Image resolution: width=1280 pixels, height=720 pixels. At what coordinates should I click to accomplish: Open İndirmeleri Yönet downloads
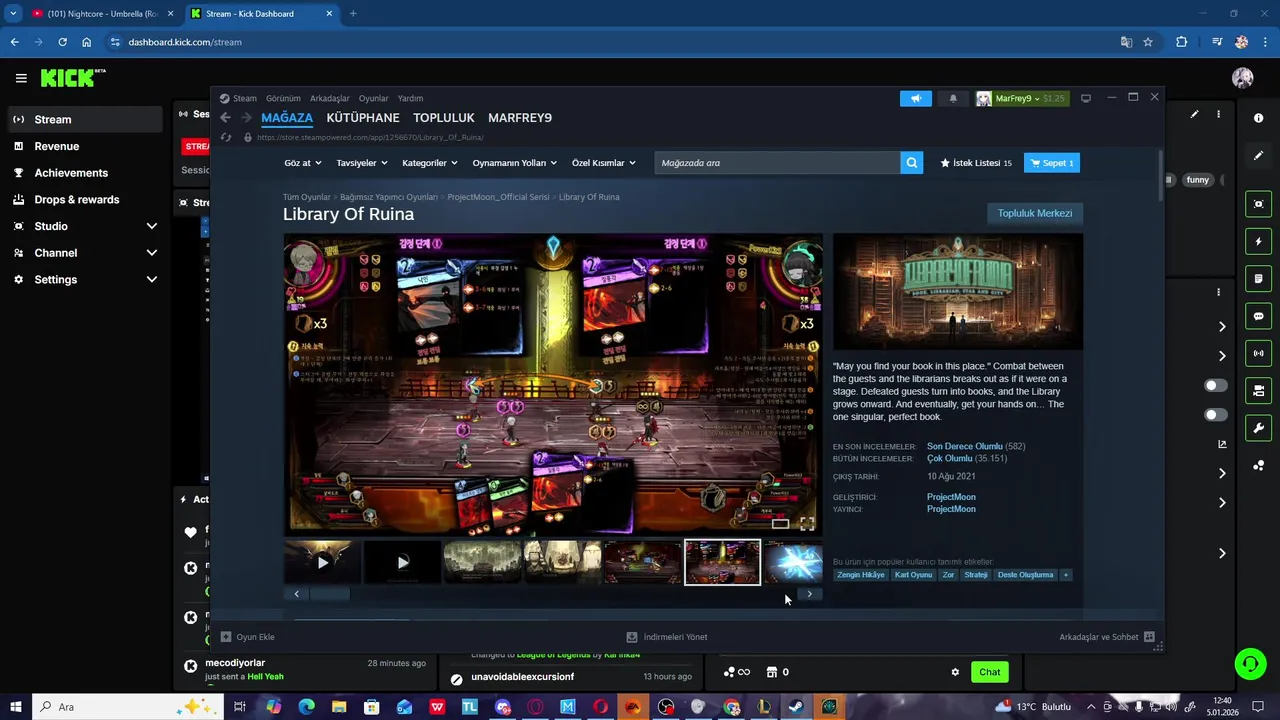pyautogui.click(x=667, y=637)
